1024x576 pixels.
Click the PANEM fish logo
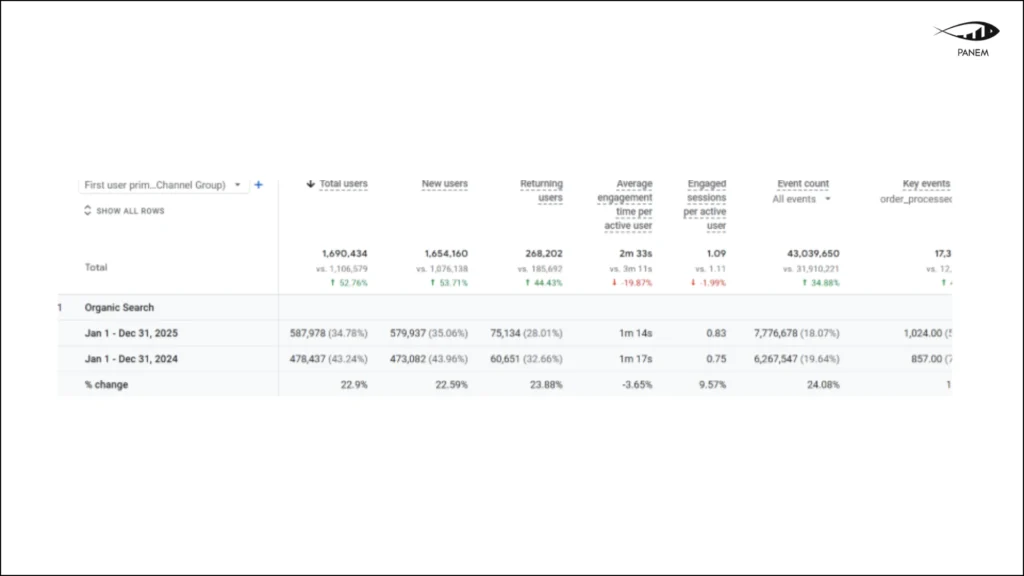(967, 31)
